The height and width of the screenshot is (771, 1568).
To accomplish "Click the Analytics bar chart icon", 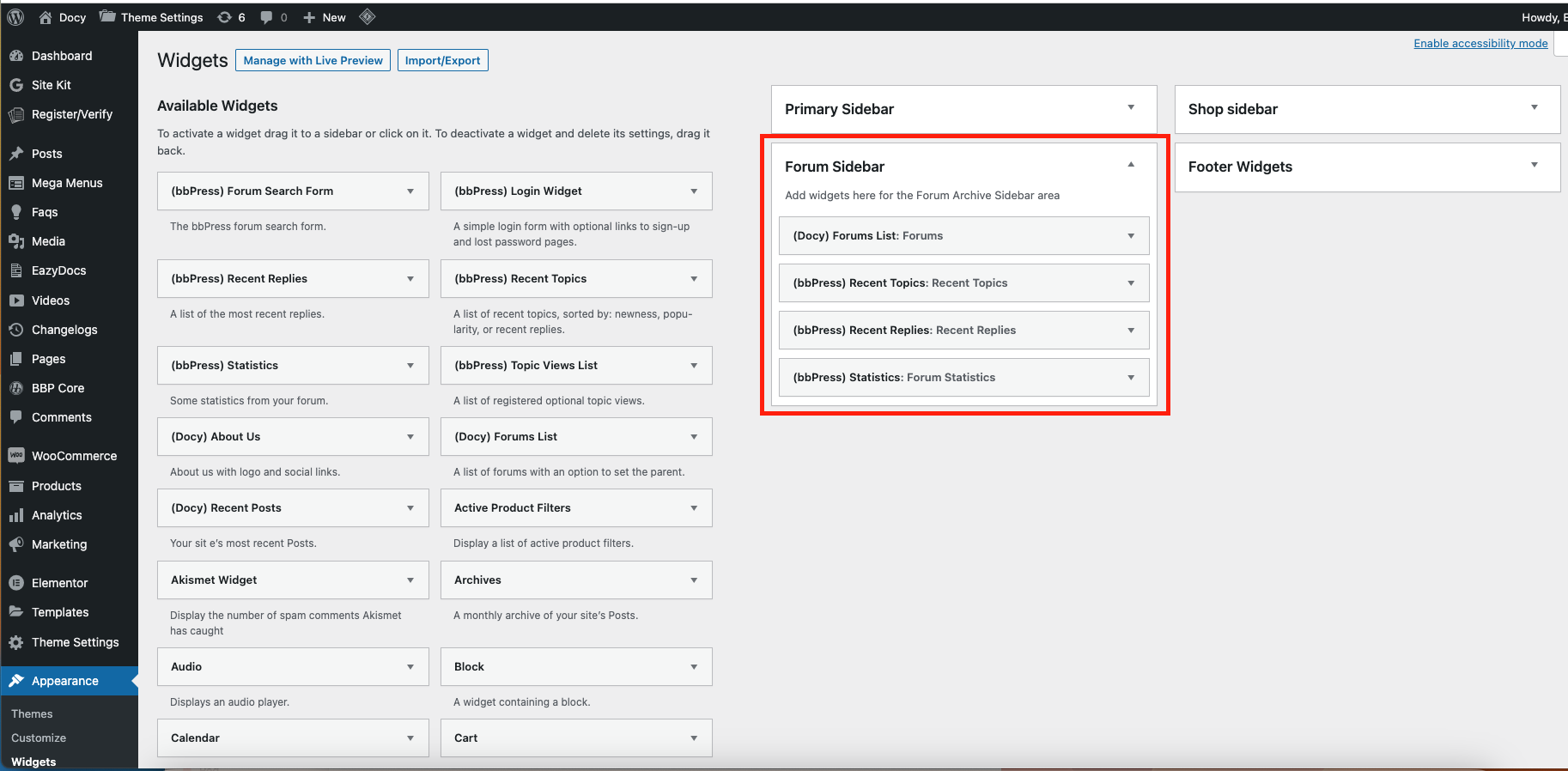I will (16, 515).
